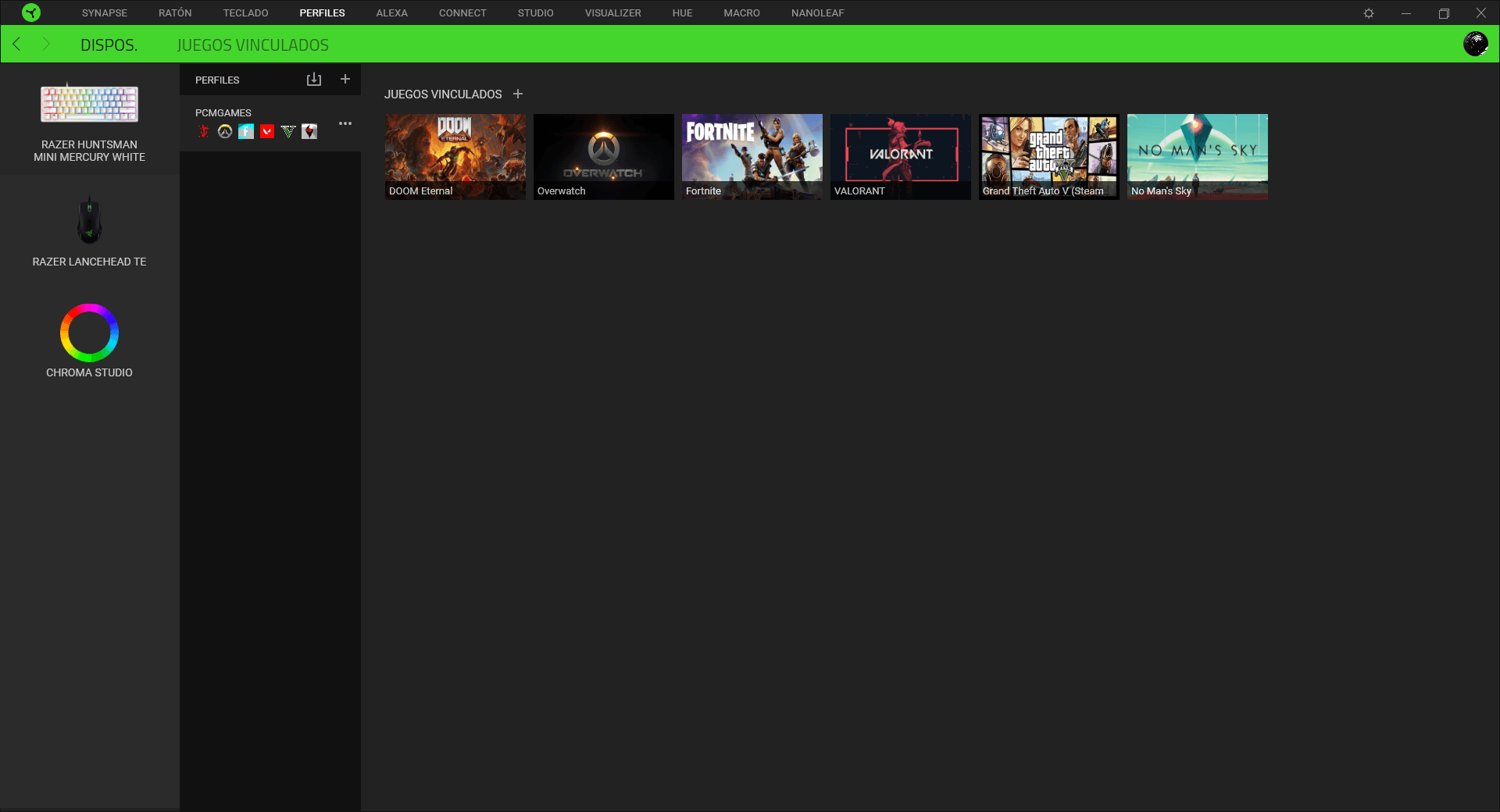The width and height of the screenshot is (1500, 812).
Task: Open the MACRO tab
Action: point(741,13)
